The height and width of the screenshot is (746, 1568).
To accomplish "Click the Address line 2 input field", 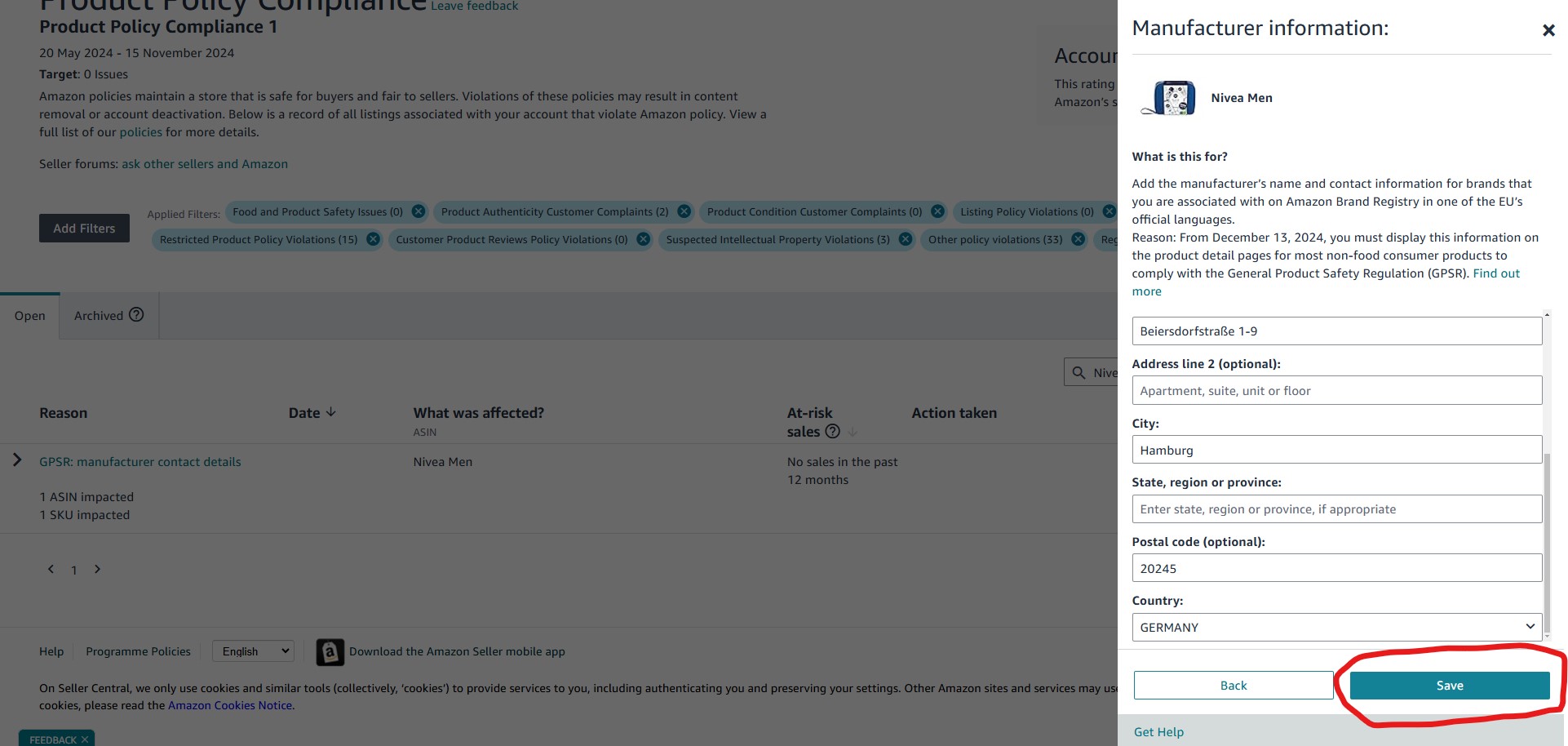I will [1337, 390].
